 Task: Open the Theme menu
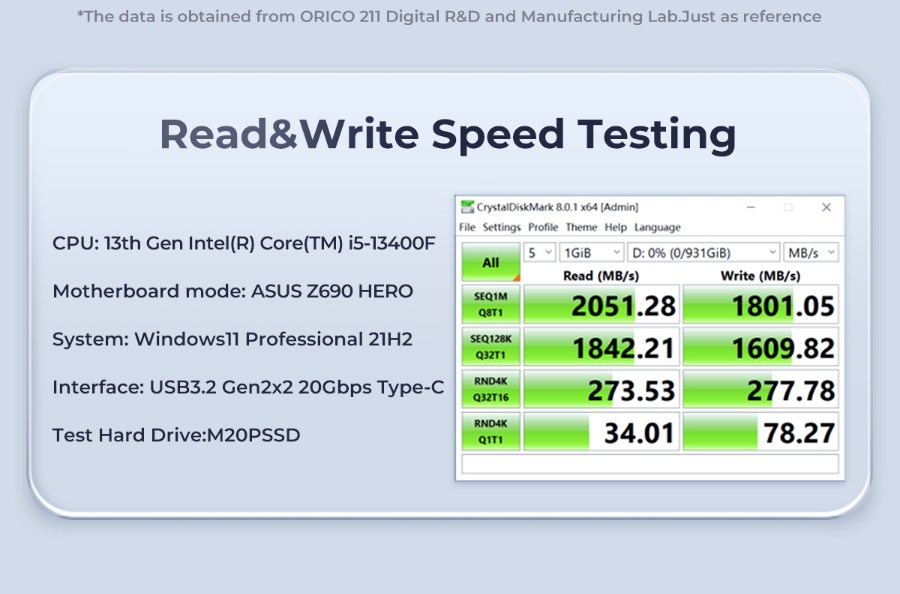[x=581, y=227]
